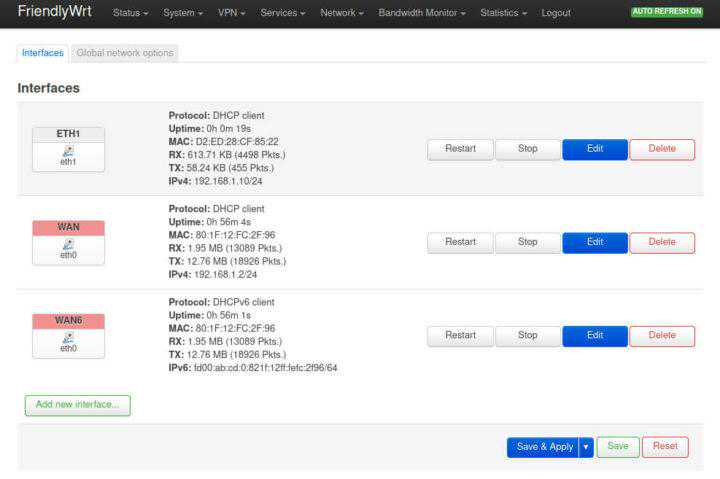
Task: Click Logout in the top navigation
Action: 556,13
